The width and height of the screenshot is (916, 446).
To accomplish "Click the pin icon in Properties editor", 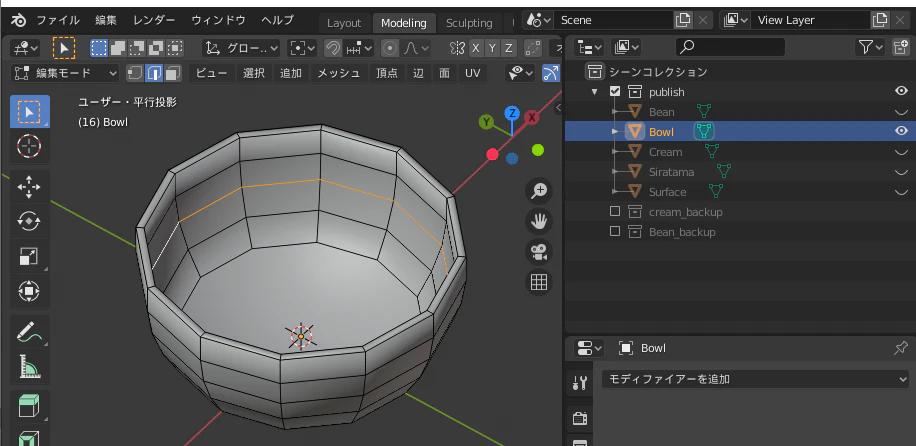I will pyautogui.click(x=901, y=348).
